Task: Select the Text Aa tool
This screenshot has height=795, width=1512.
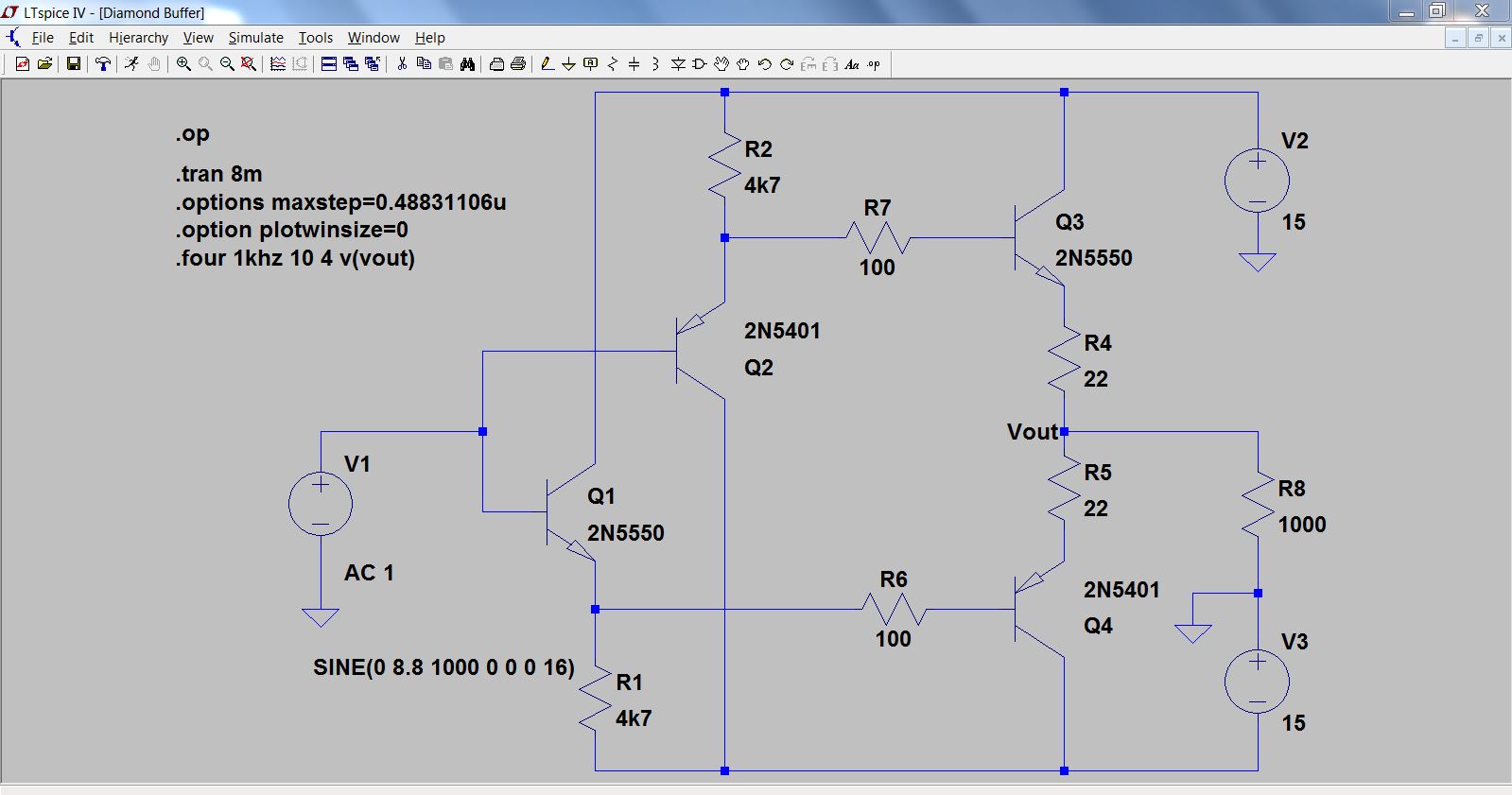Action: pos(852,64)
